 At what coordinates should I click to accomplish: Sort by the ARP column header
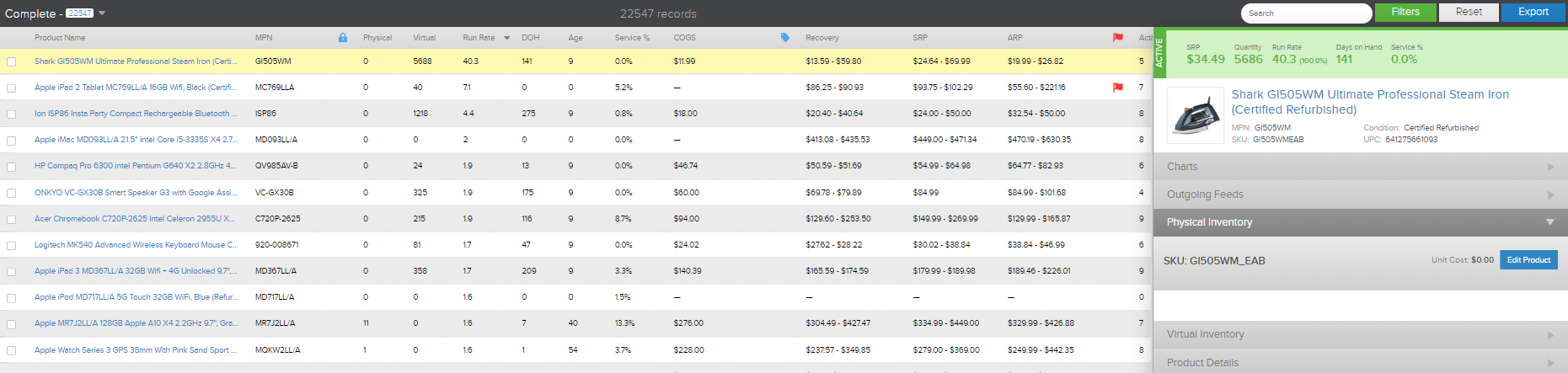[x=1015, y=38]
